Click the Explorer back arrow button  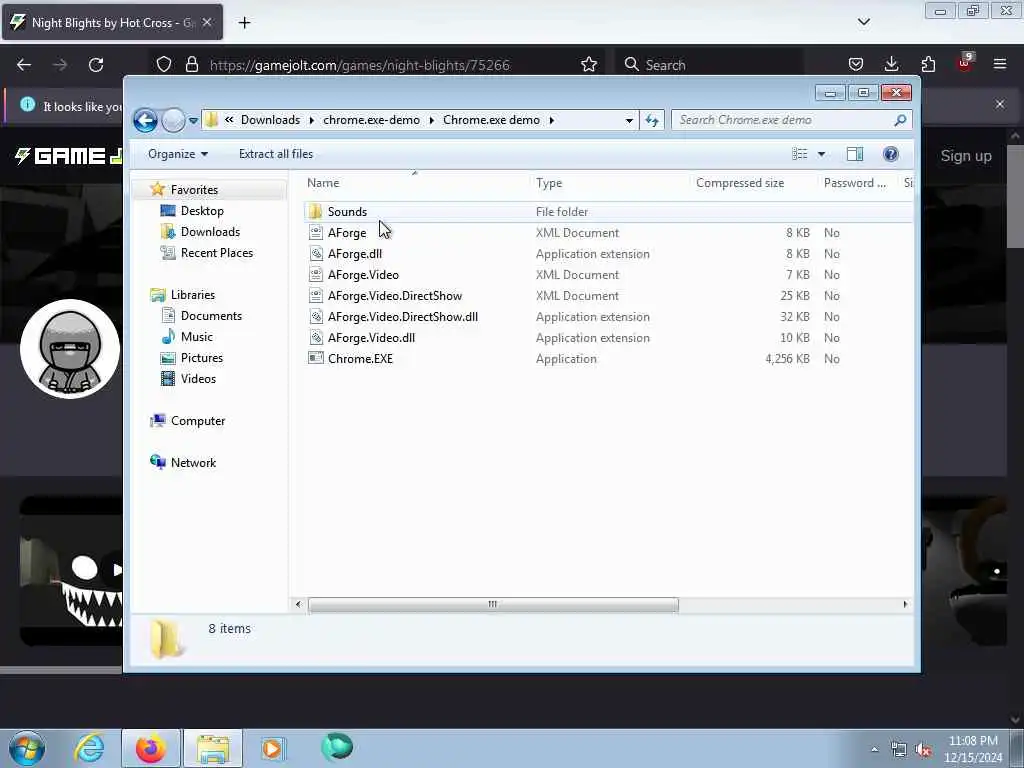145,120
